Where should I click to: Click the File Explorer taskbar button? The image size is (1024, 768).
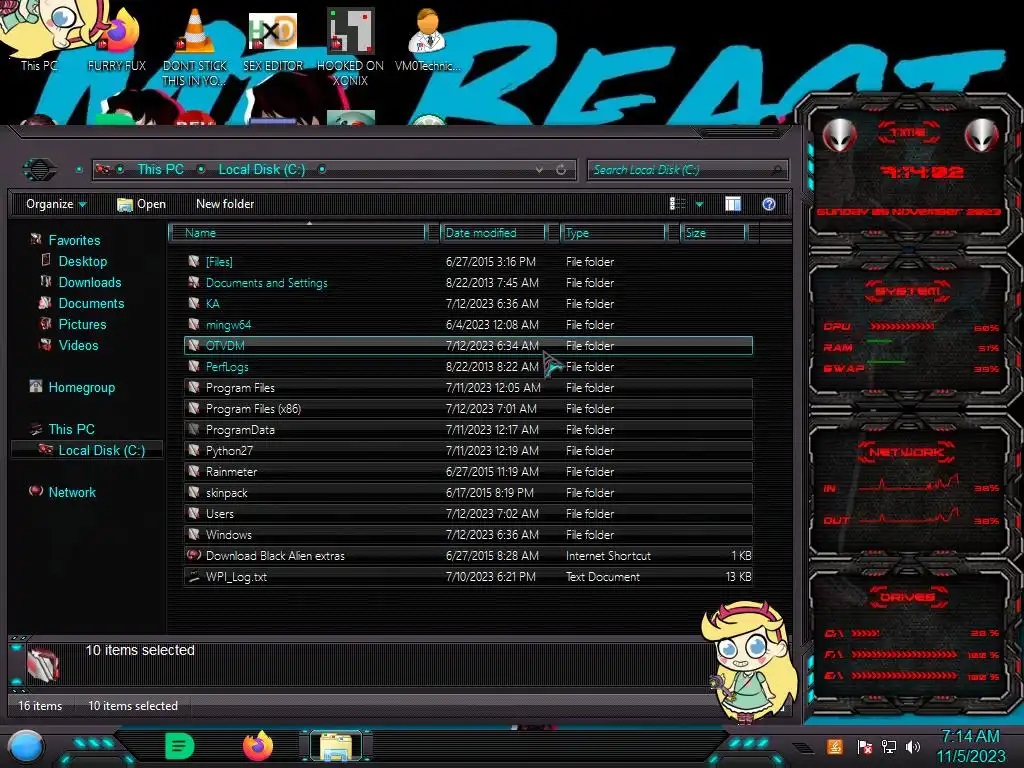336,746
